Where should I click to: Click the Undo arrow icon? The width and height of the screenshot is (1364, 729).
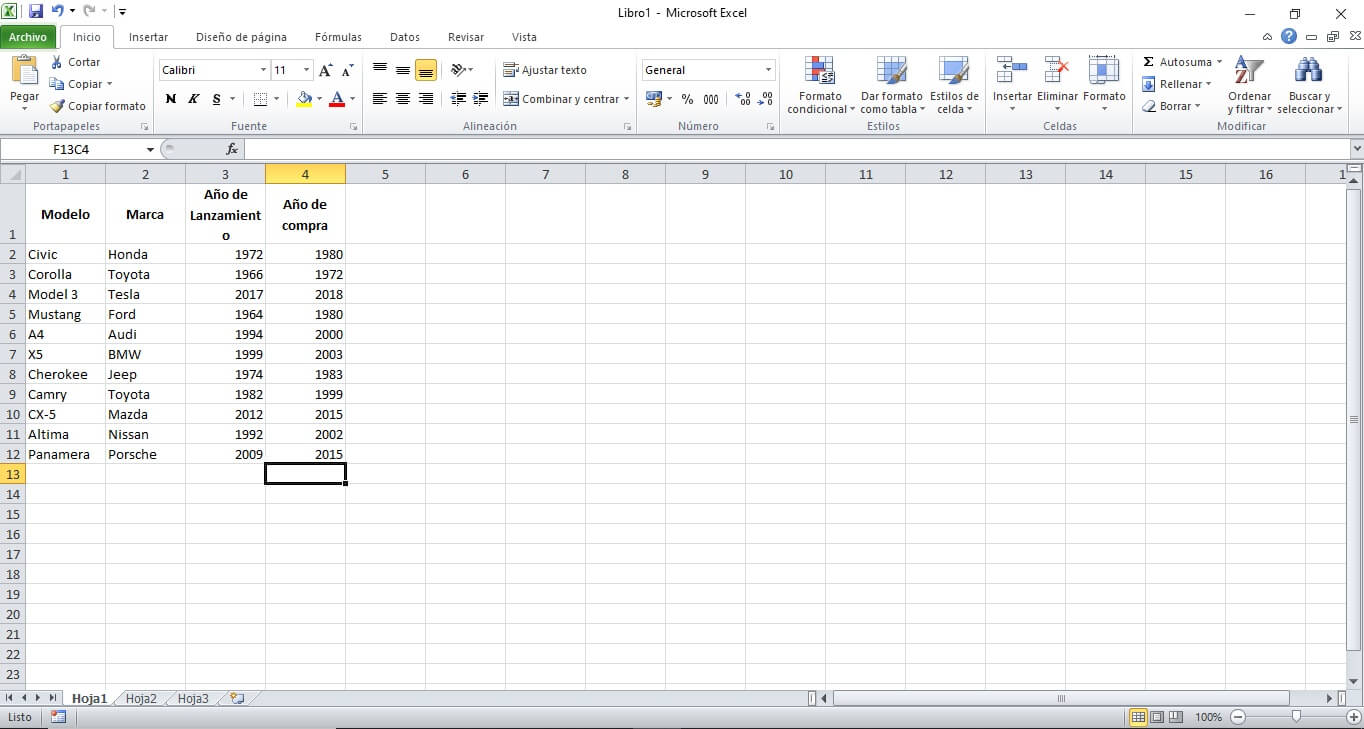click(57, 12)
